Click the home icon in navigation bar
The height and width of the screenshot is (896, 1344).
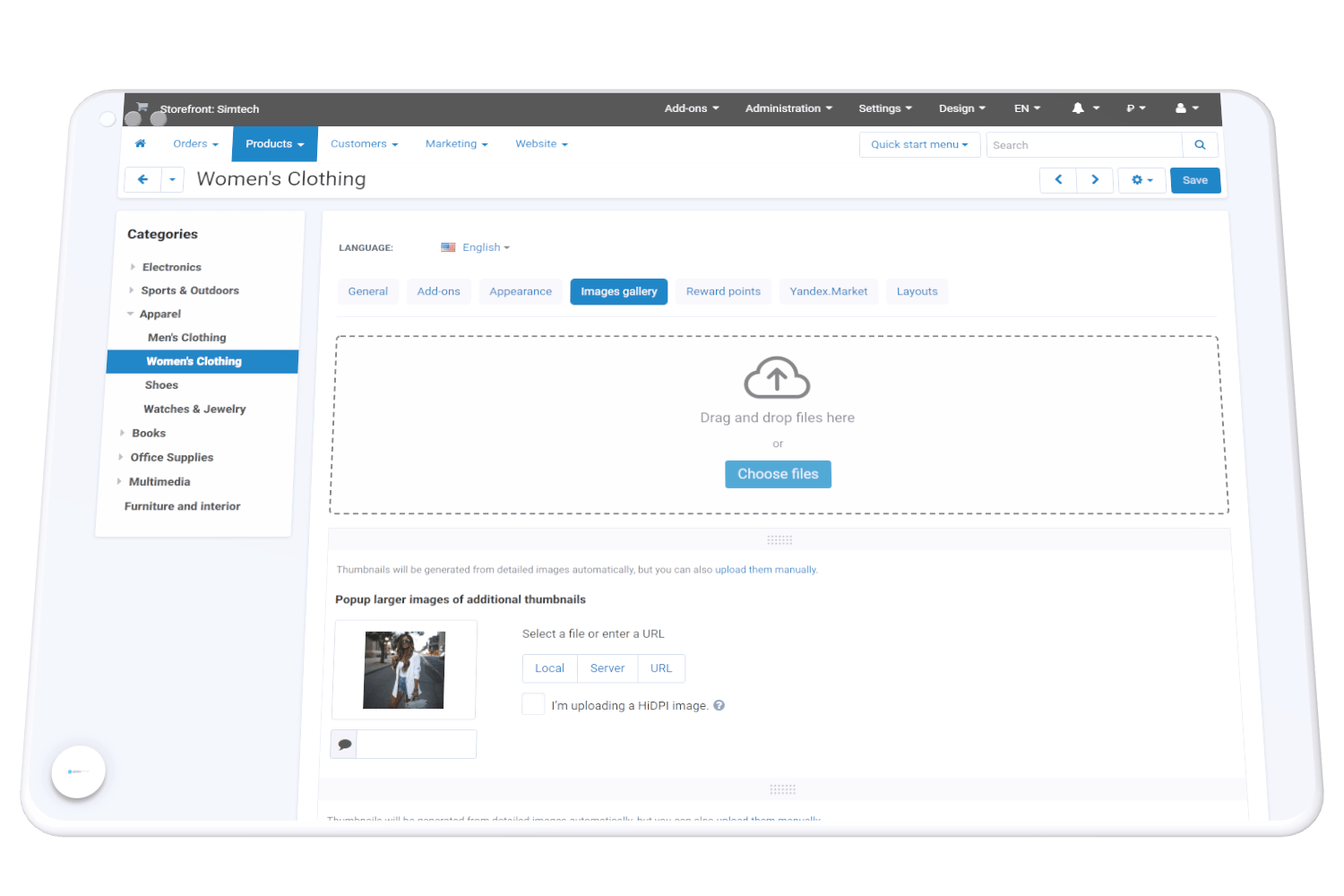(140, 143)
